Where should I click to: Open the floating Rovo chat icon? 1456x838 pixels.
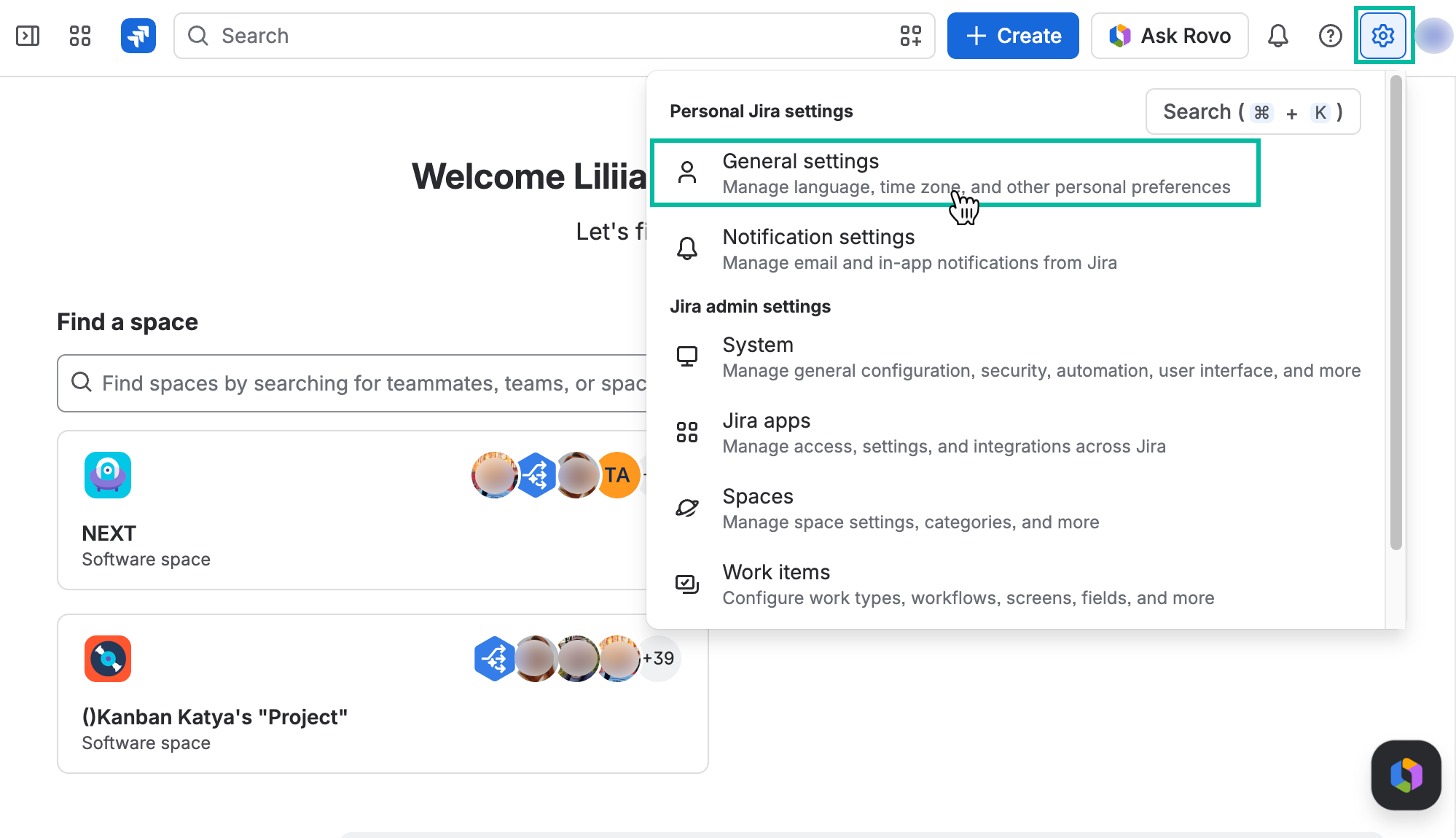coord(1406,775)
